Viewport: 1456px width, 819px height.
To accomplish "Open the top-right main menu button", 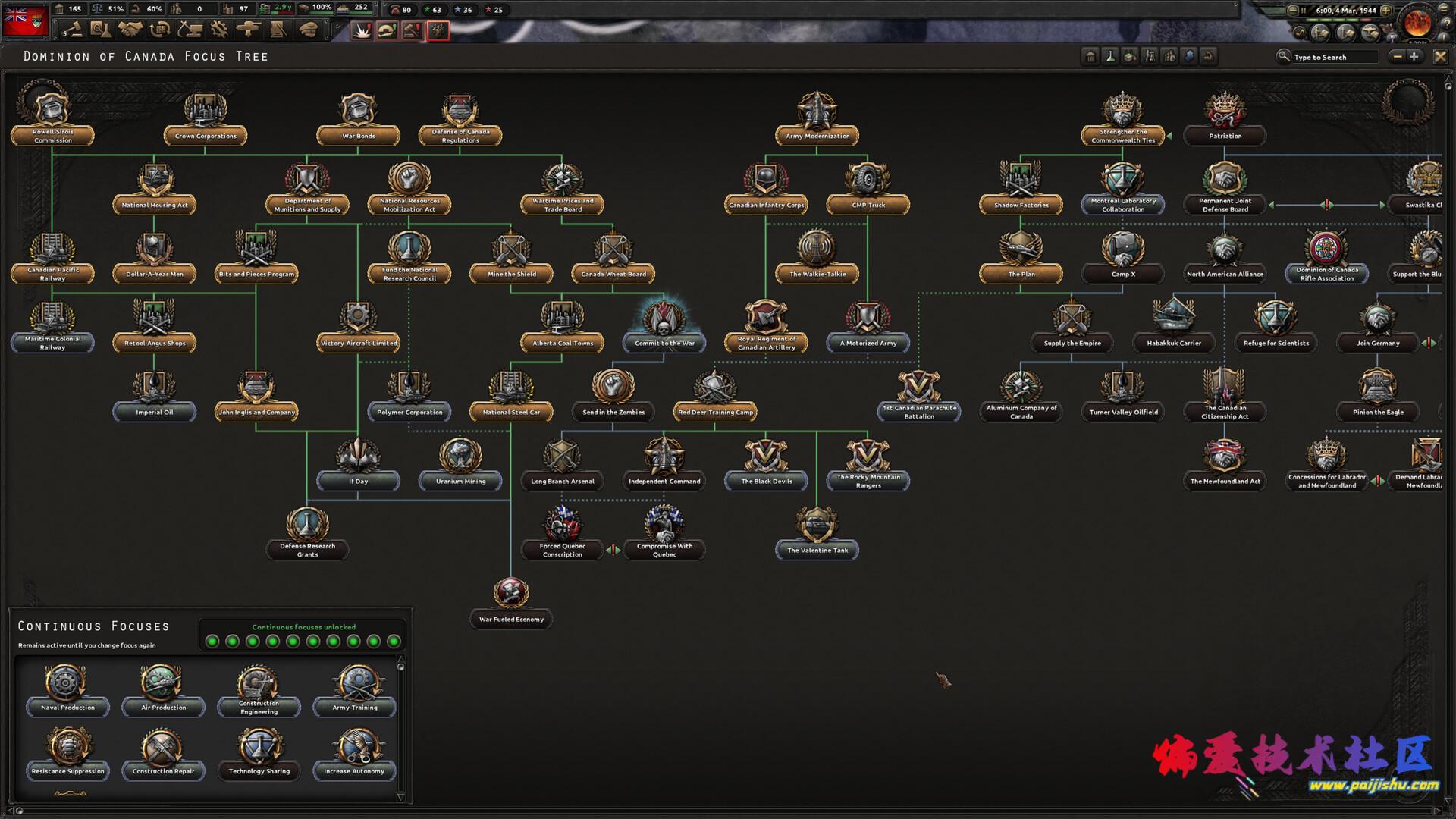I will pos(1444,8).
